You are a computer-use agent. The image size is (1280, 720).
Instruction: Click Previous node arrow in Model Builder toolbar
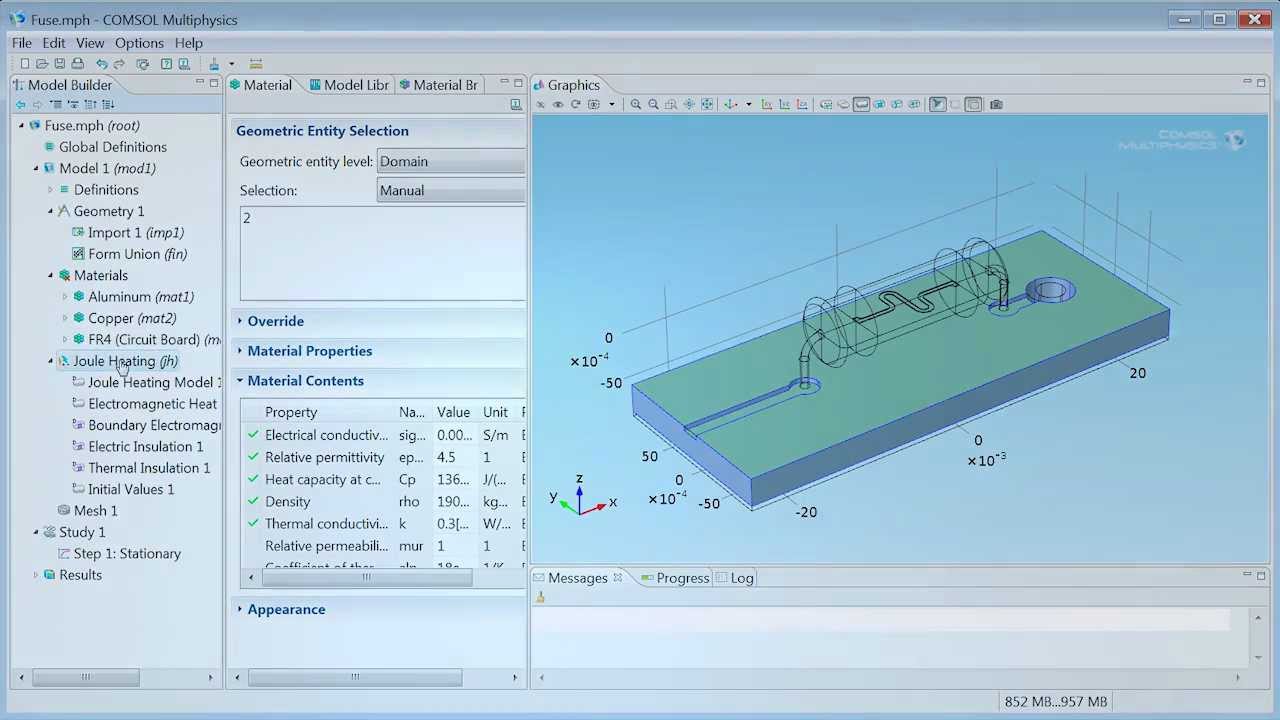(20, 104)
